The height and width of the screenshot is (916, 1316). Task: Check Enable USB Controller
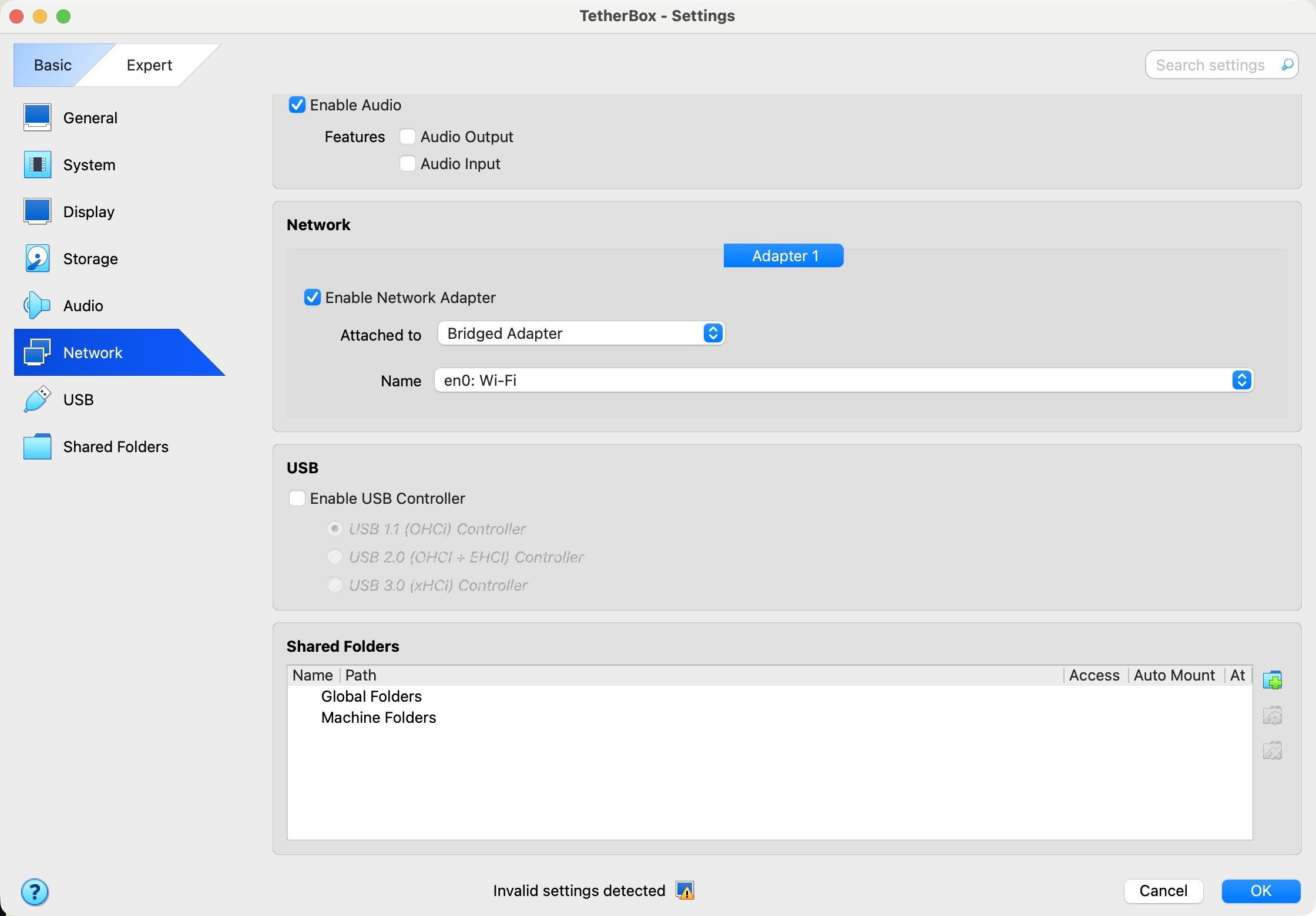[x=297, y=498]
